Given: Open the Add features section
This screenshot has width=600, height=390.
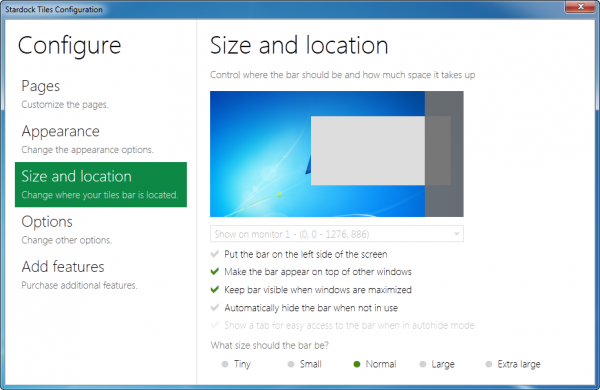Looking at the screenshot, I should pyautogui.click(x=101, y=275).
